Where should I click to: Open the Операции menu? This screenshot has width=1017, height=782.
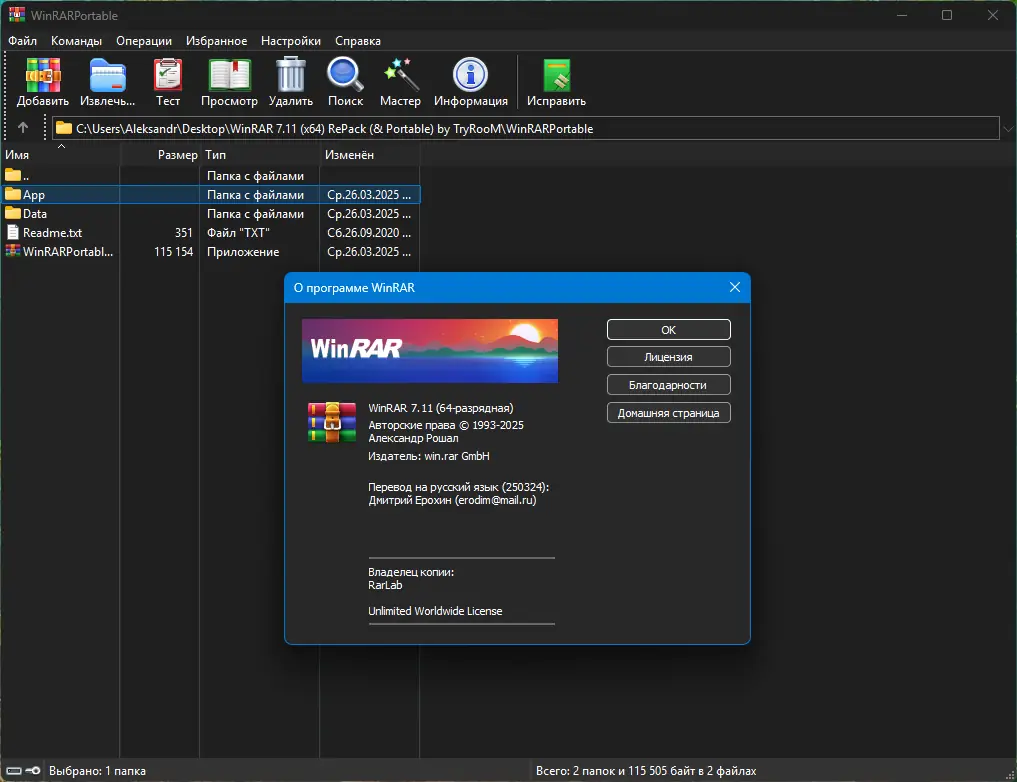coord(144,41)
